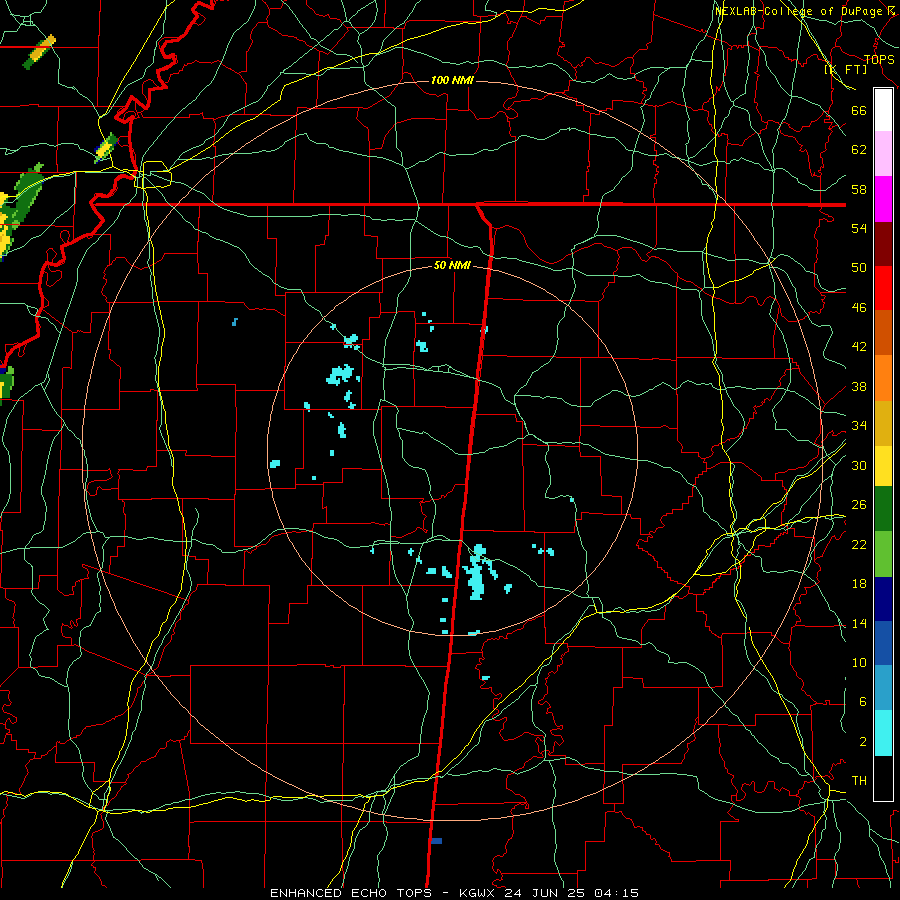Click the yellow legend swatch
This screenshot has width=900, height=900.
(883, 466)
